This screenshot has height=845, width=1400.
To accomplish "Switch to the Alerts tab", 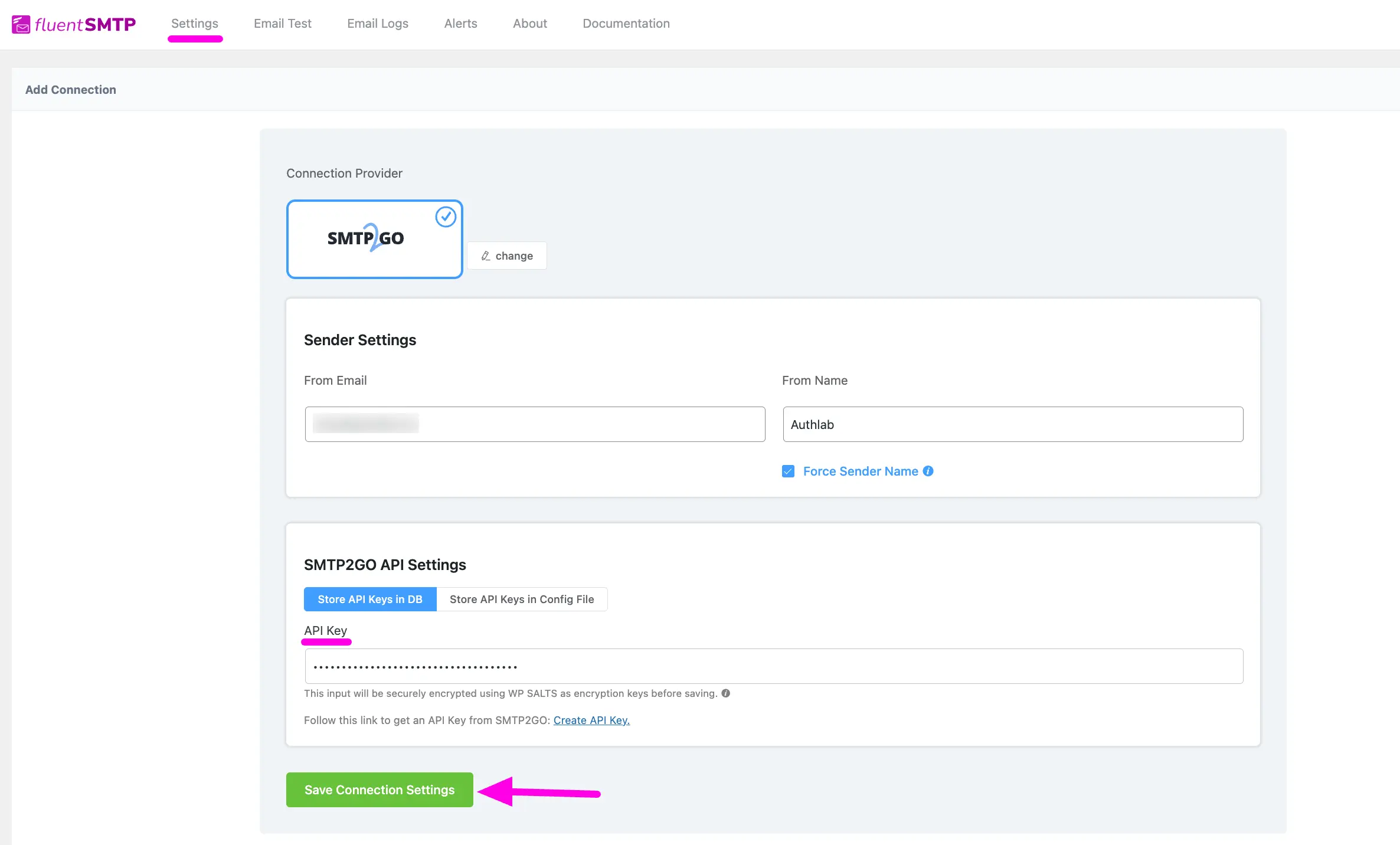I will 460,24.
